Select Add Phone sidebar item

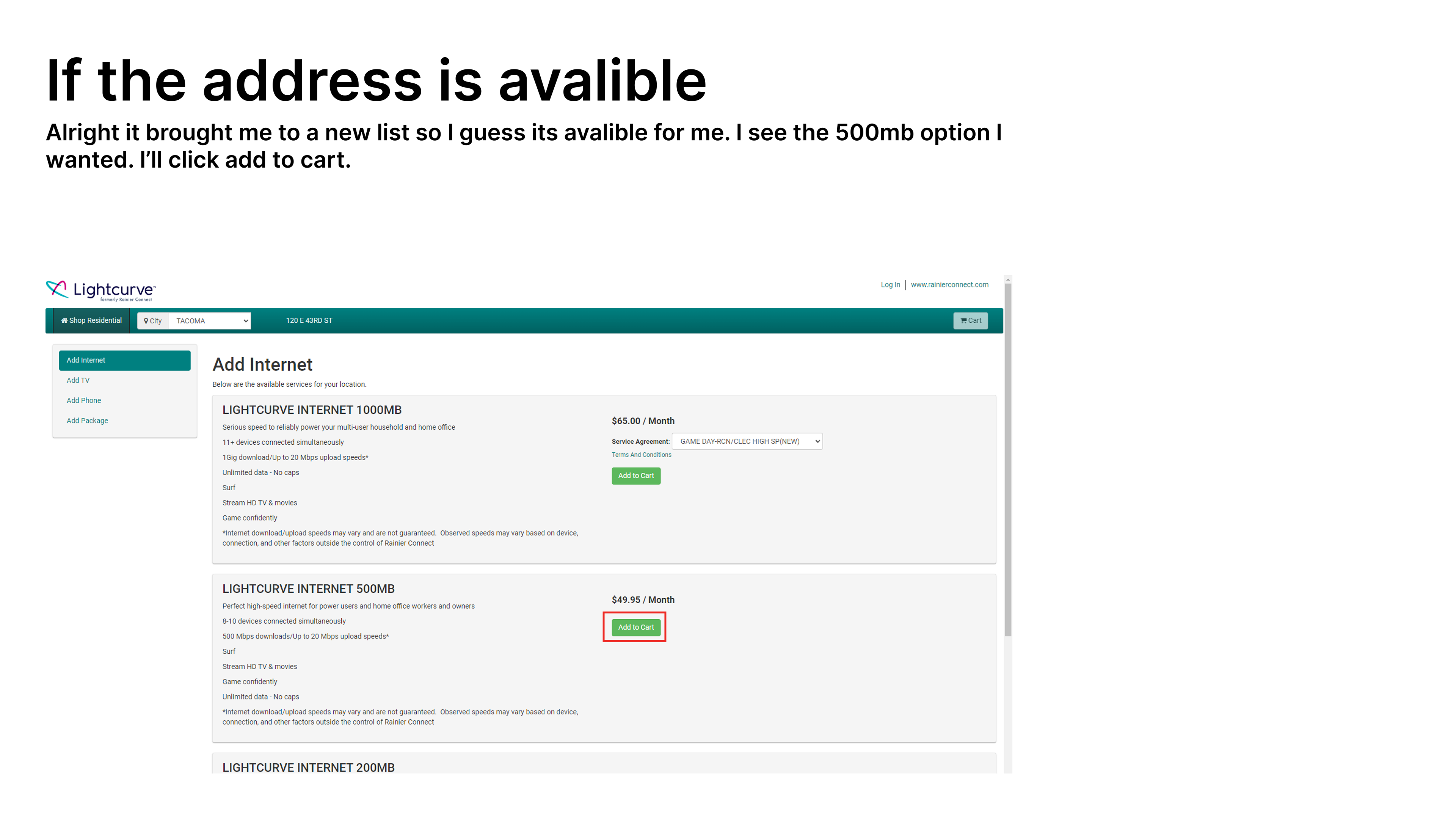click(x=84, y=400)
